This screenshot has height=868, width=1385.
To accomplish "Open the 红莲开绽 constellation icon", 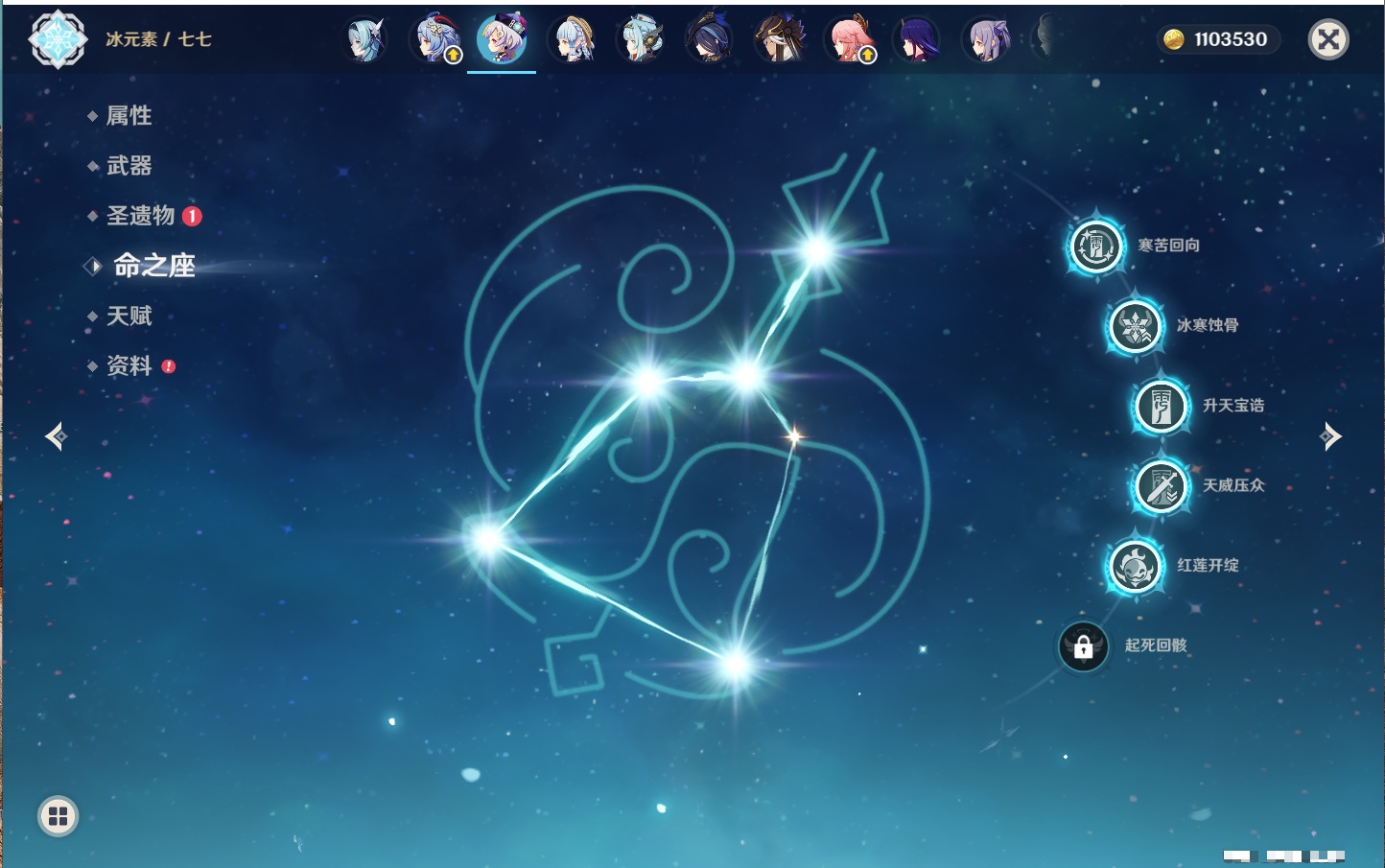I will click(1136, 566).
